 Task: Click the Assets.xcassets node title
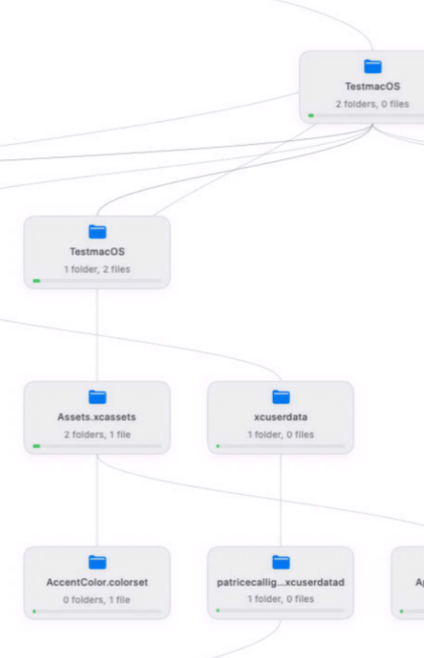97,417
